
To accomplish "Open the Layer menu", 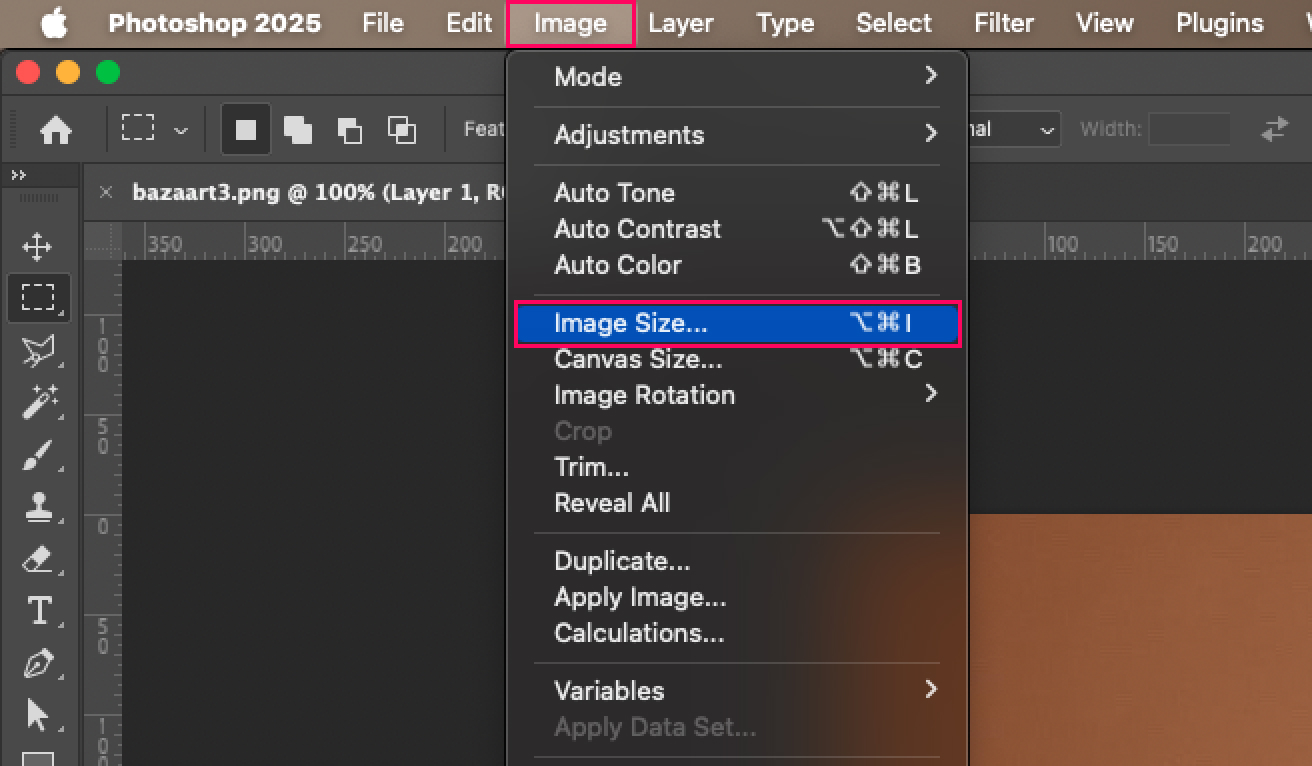I will [x=681, y=23].
